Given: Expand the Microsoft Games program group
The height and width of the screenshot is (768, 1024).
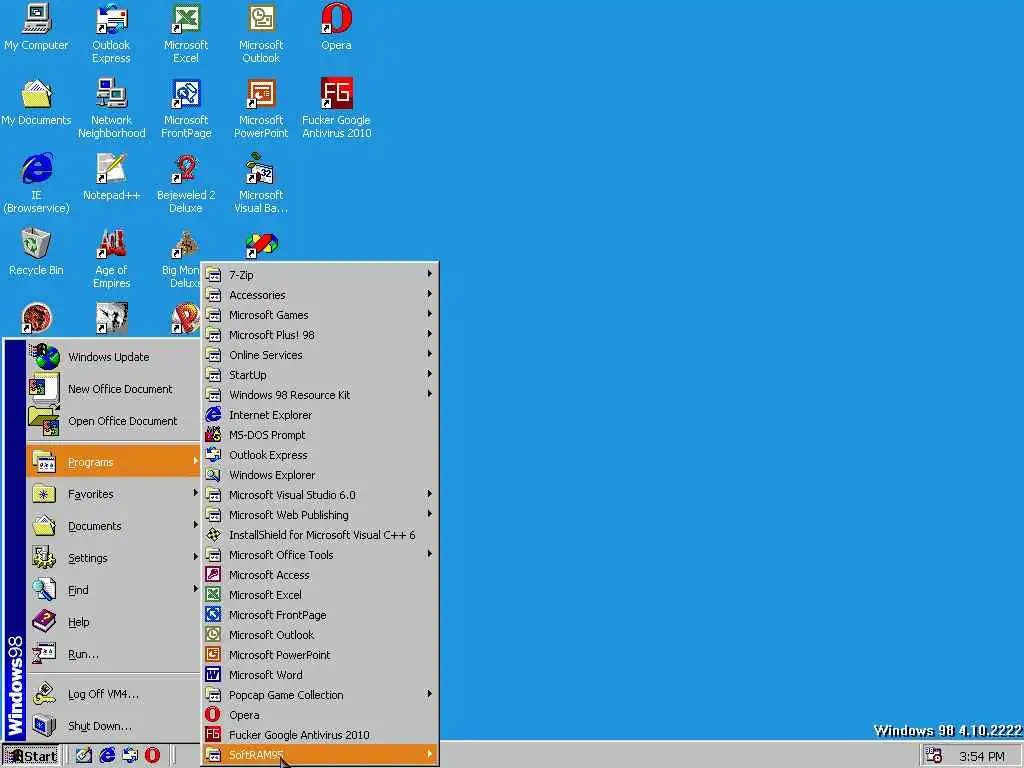Looking at the screenshot, I should 320,315.
